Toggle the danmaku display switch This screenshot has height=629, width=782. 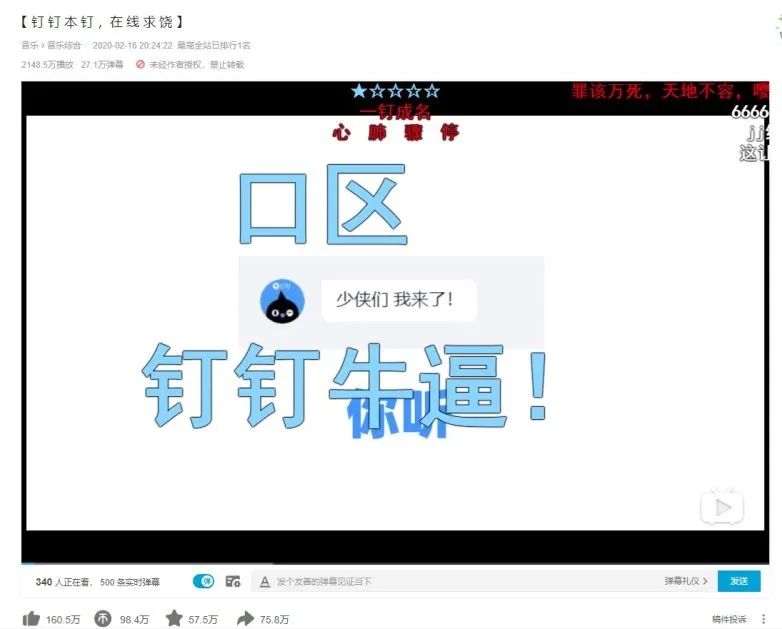click(203, 581)
